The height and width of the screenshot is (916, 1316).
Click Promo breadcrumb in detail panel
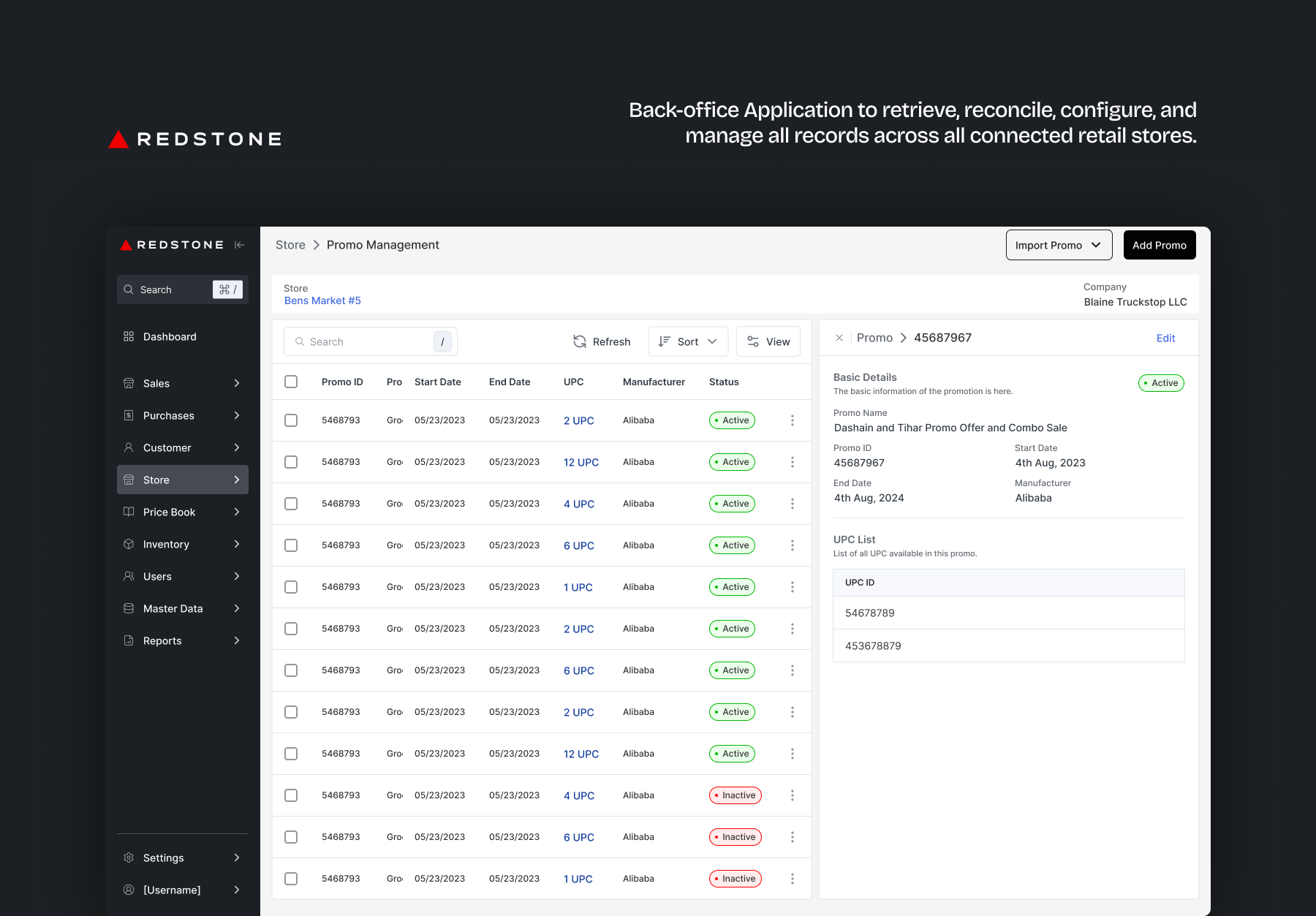(874, 338)
